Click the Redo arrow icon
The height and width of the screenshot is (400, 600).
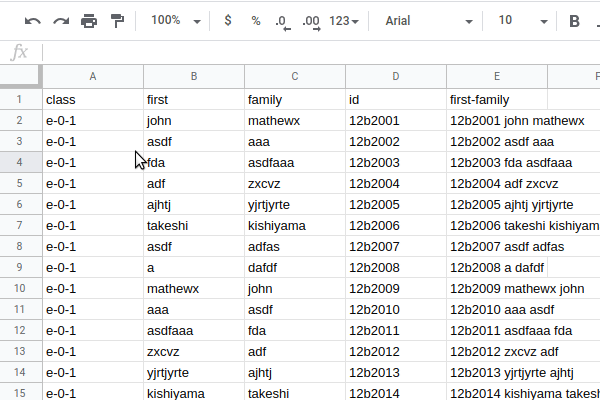61,21
